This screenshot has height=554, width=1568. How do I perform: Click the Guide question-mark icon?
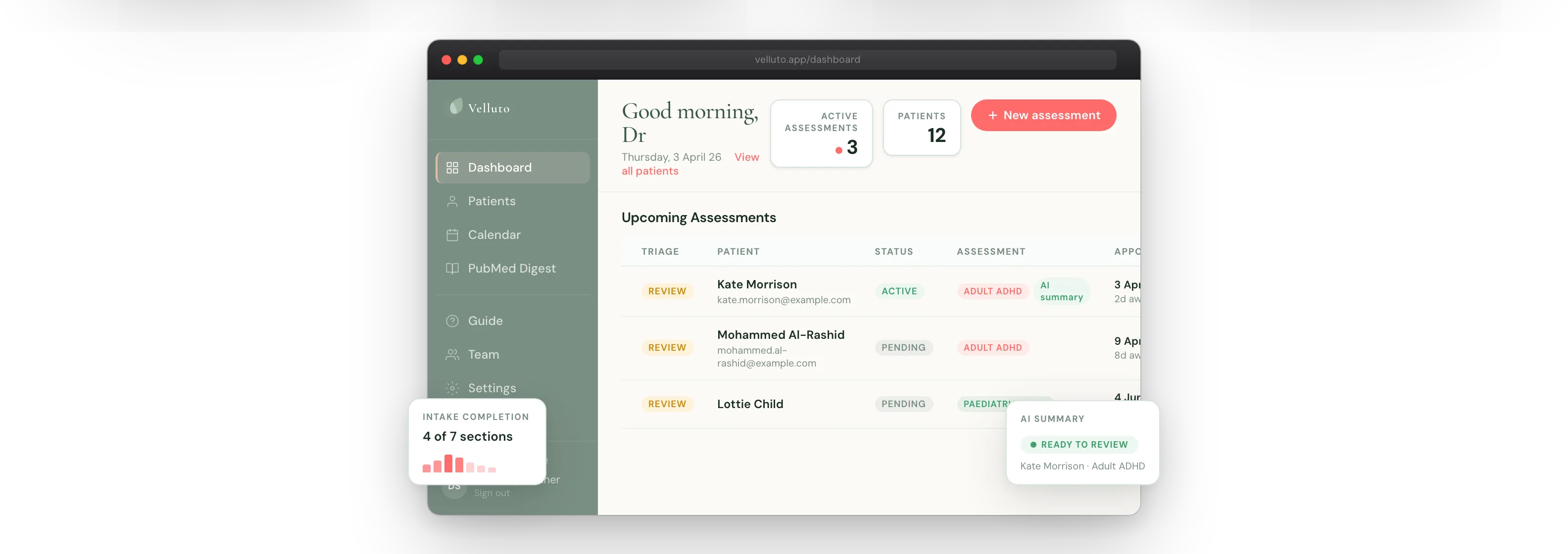click(x=452, y=321)
